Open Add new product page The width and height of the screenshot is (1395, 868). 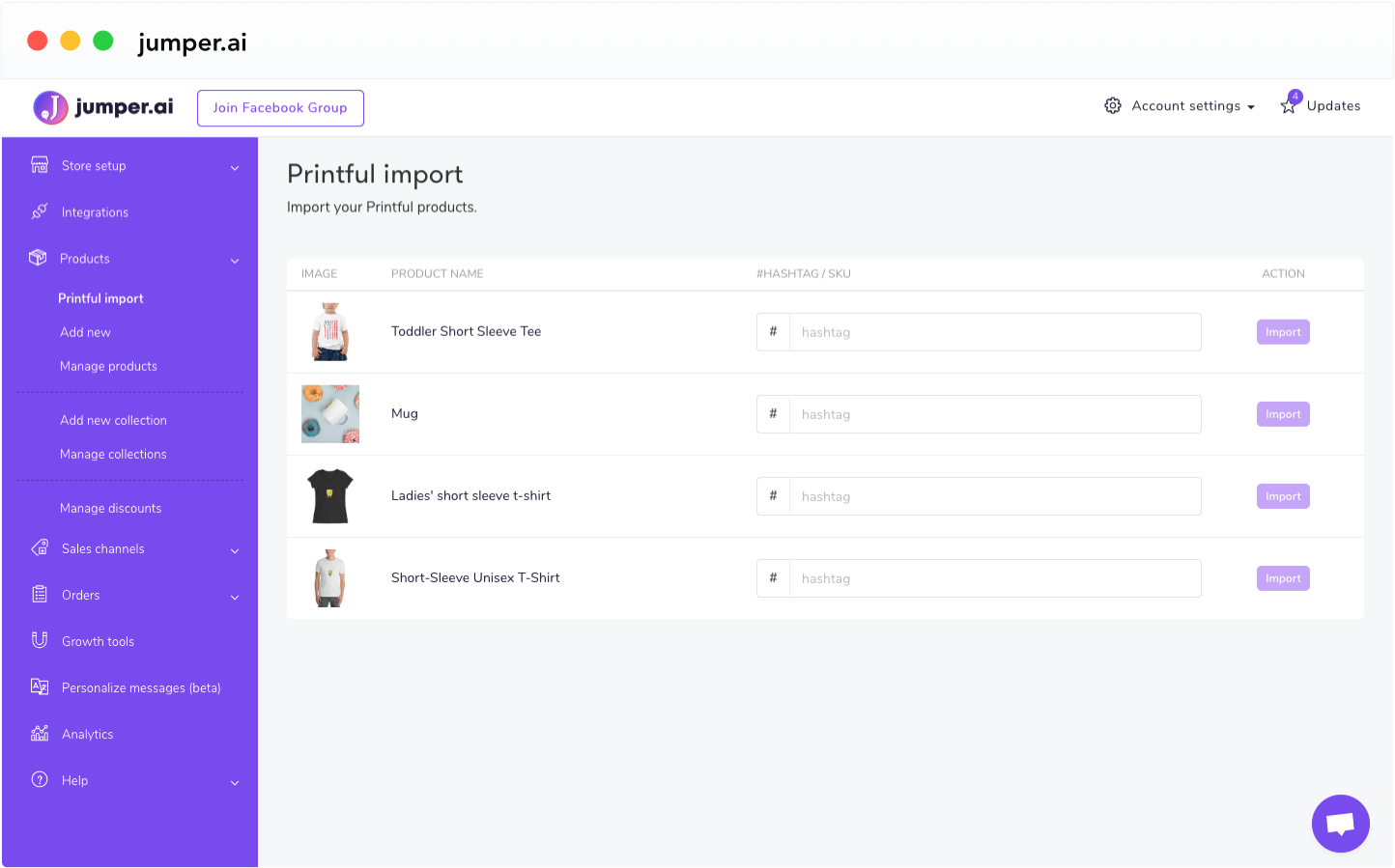pyautogui.click(x=85, y=332)
